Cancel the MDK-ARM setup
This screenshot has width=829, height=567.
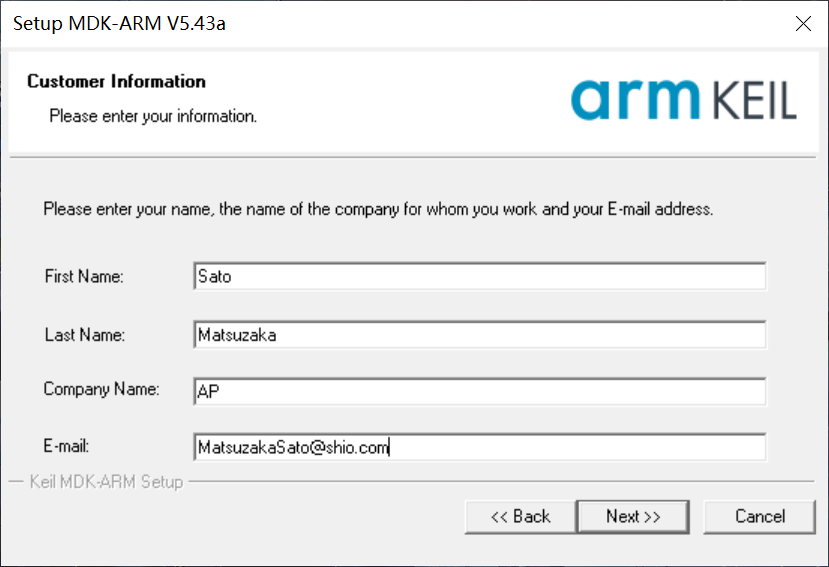click(760, 516)
